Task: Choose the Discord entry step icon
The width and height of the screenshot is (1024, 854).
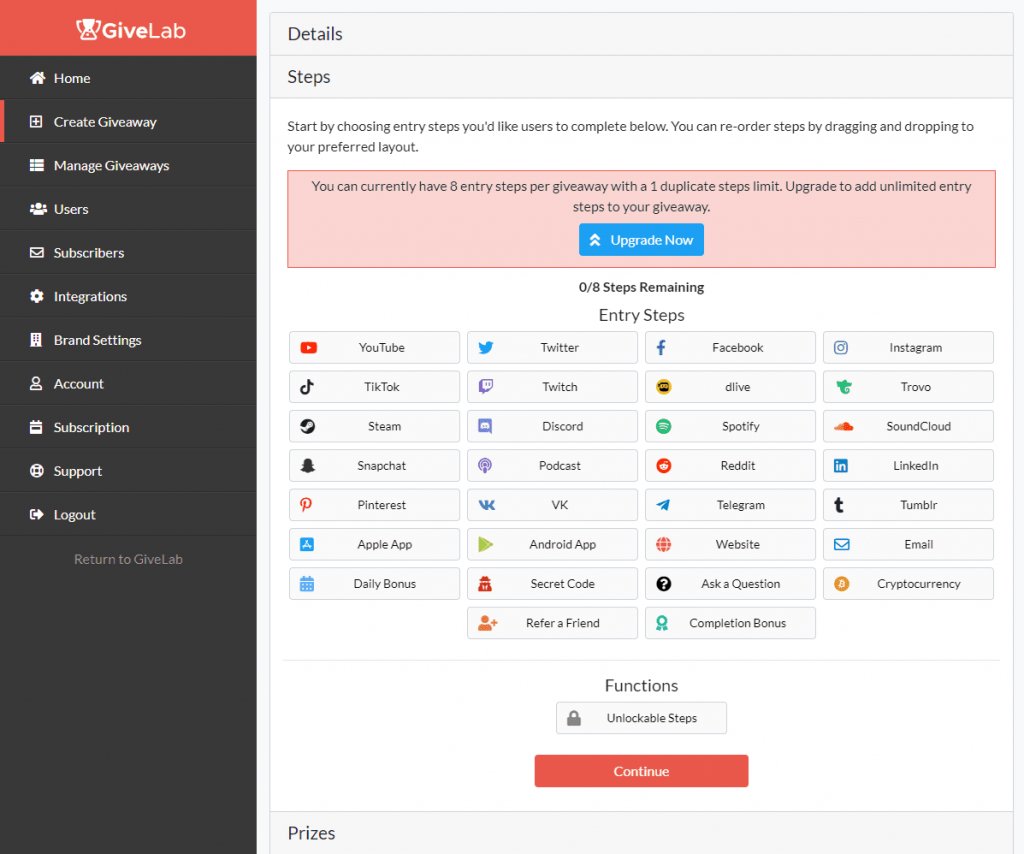Action: coord(486,426)
